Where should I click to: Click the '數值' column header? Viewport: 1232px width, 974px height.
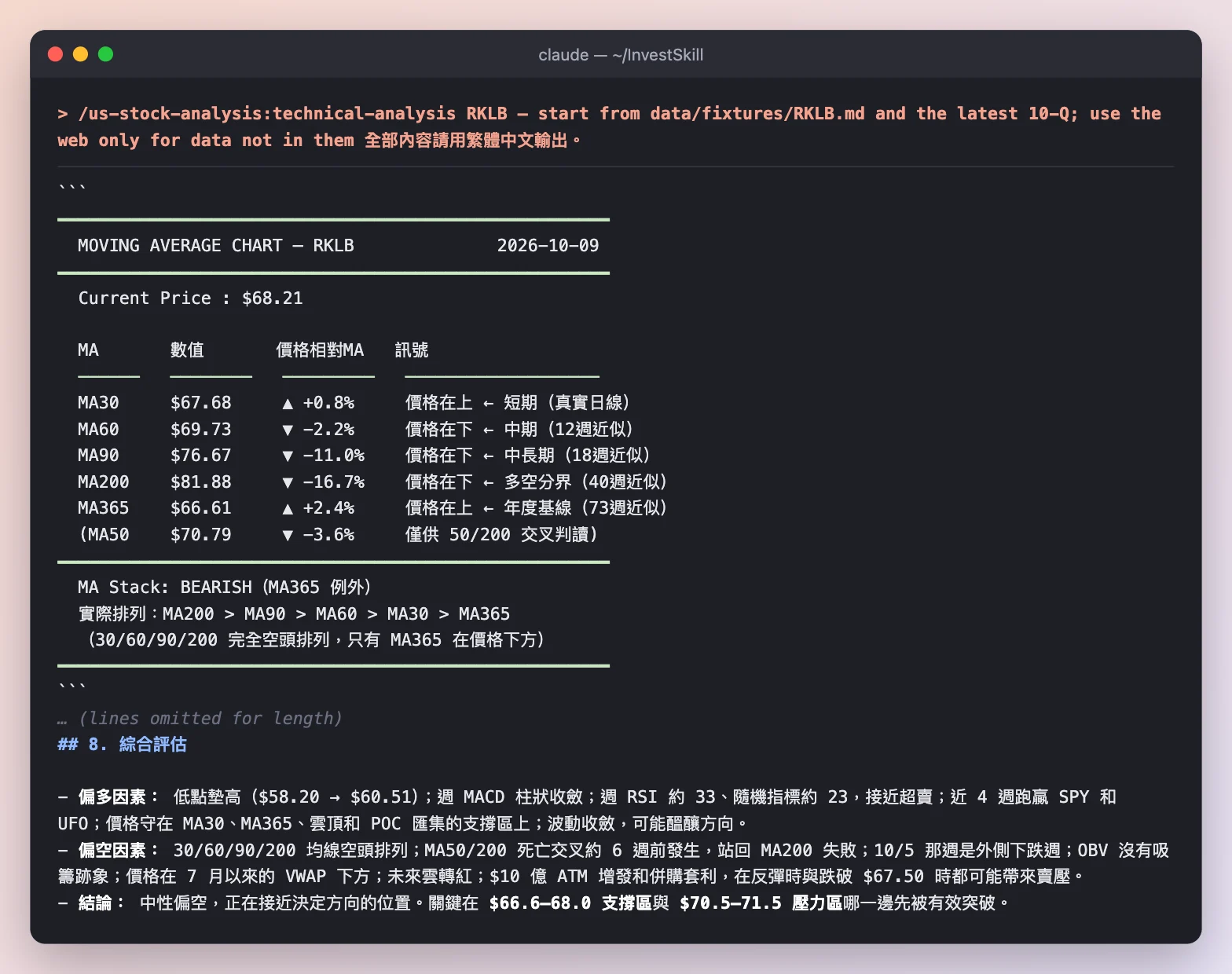click(187, 350)
